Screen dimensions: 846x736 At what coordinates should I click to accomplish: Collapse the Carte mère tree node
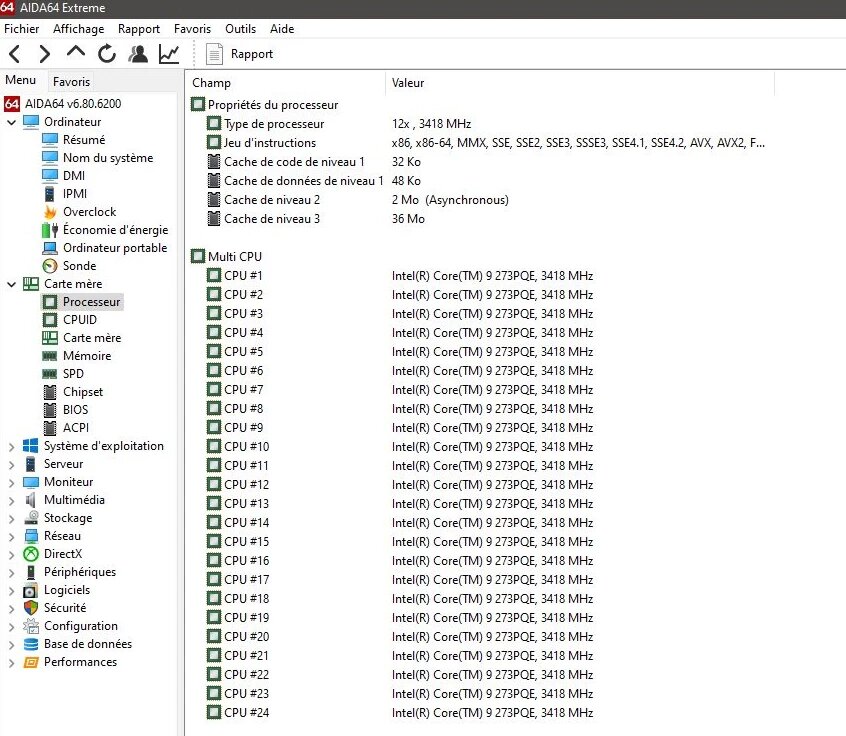pyautogui.click(x=11, y=284)
